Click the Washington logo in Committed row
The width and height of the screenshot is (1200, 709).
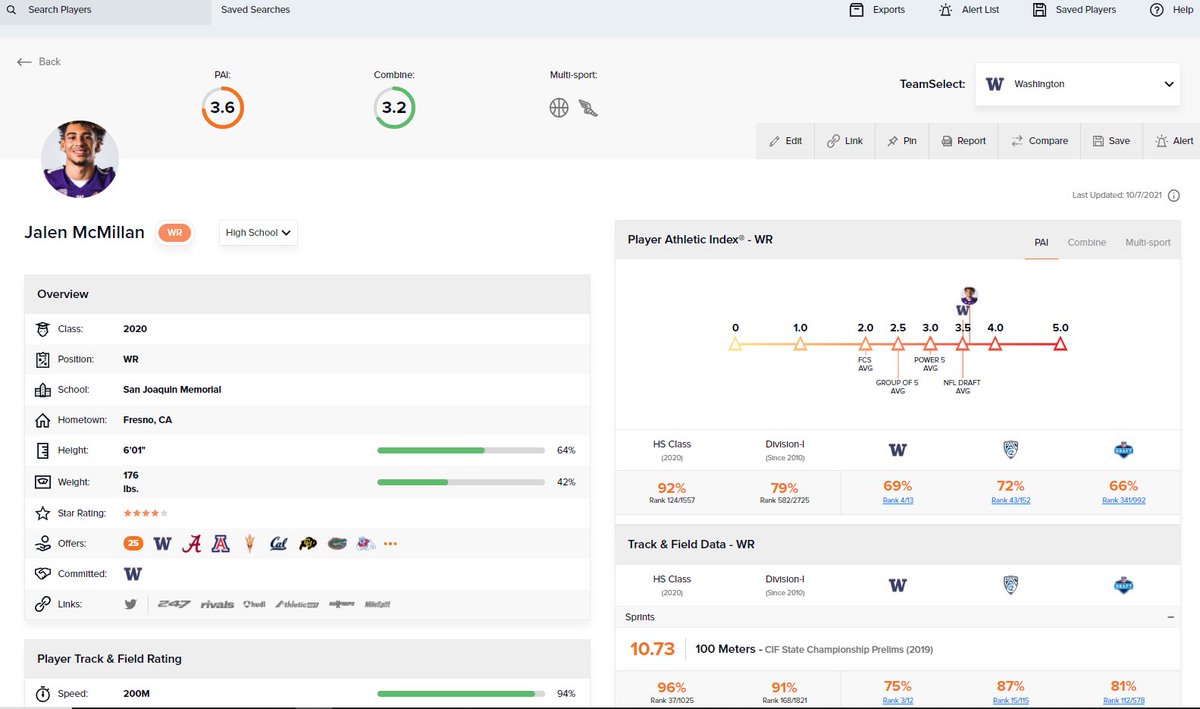[x=132, y=574]
